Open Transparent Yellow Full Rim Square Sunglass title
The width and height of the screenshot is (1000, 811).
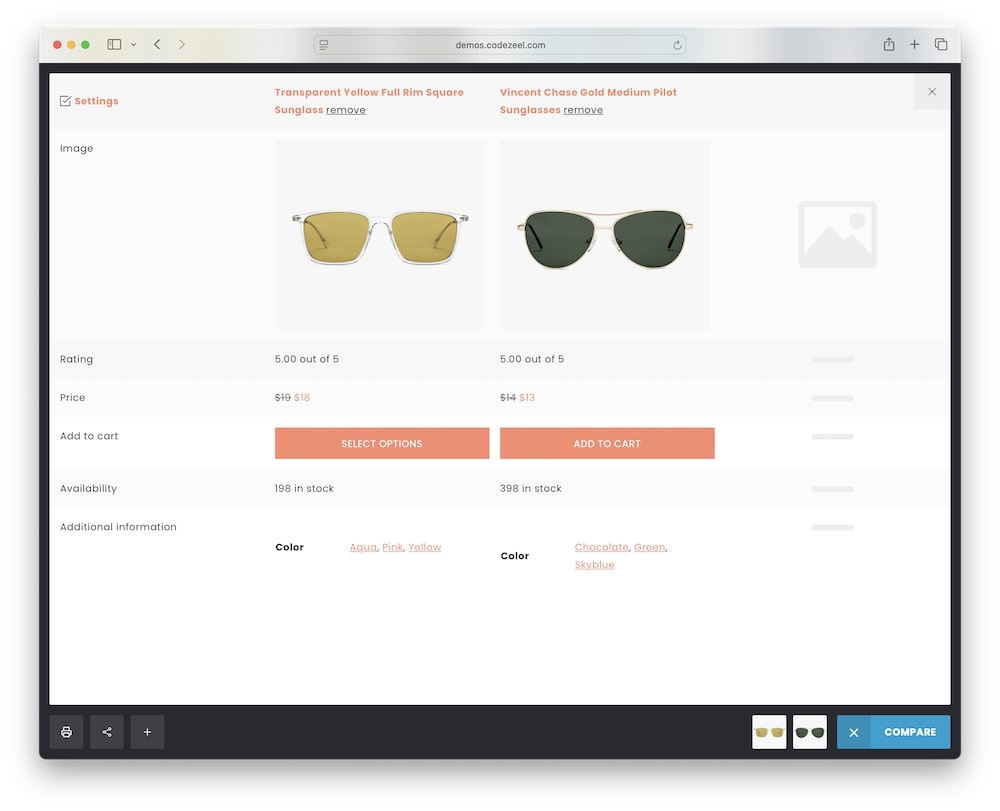369,101
